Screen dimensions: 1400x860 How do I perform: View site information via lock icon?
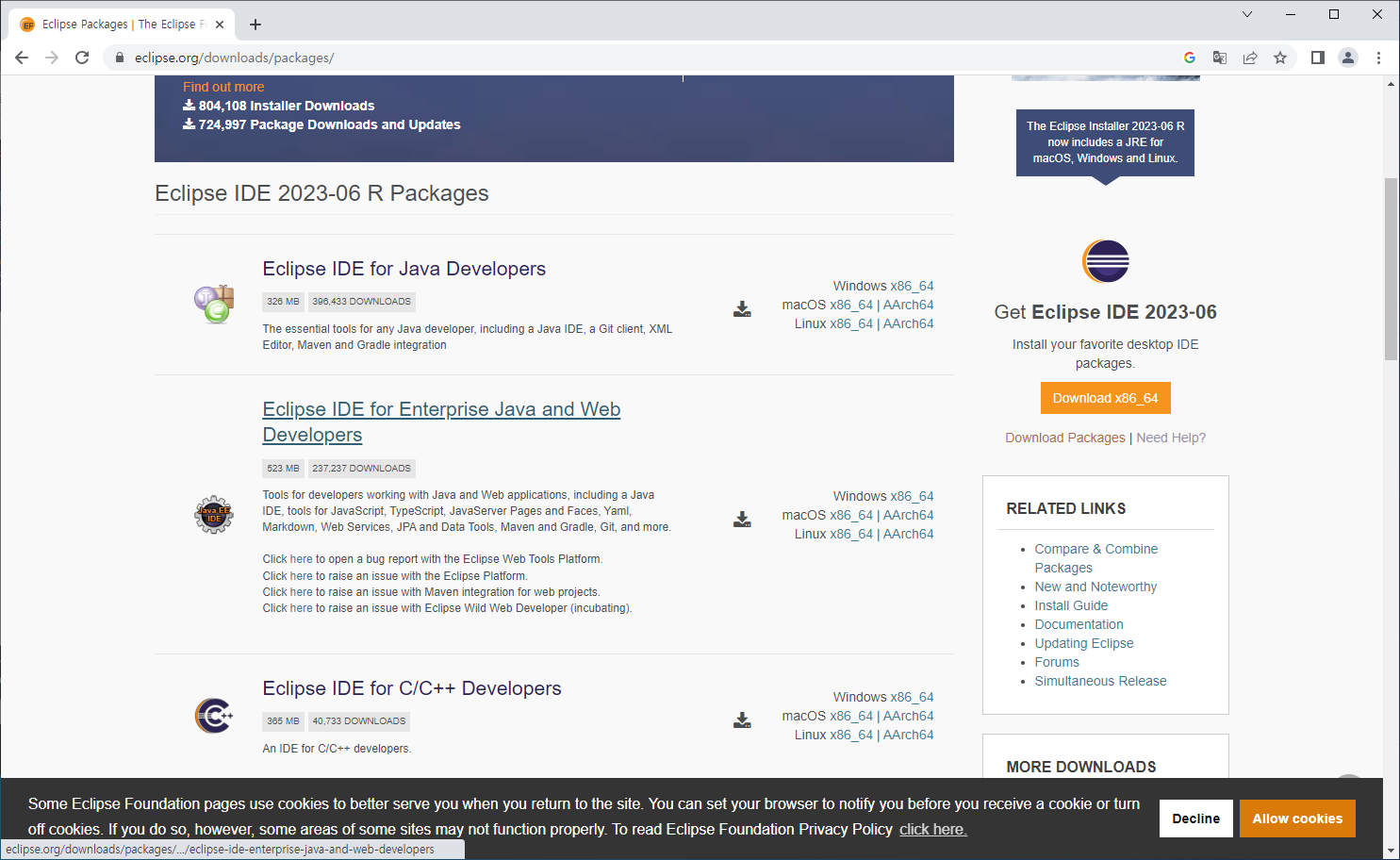coord(119,58)
